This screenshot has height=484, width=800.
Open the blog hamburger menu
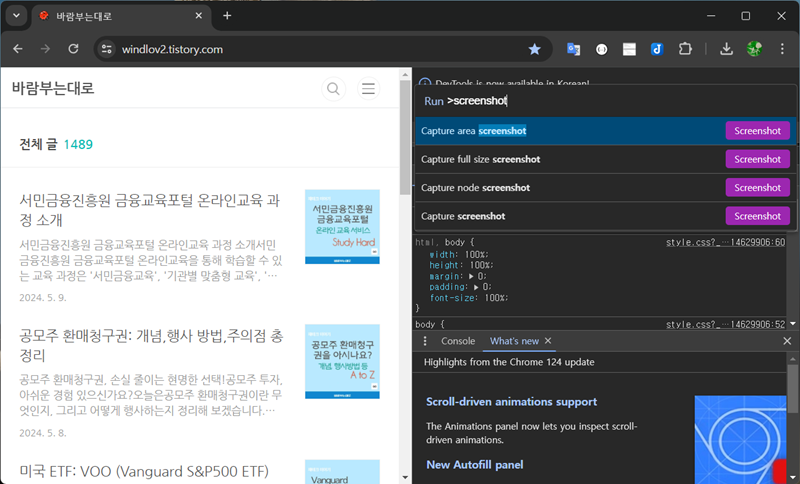point(368,89)
